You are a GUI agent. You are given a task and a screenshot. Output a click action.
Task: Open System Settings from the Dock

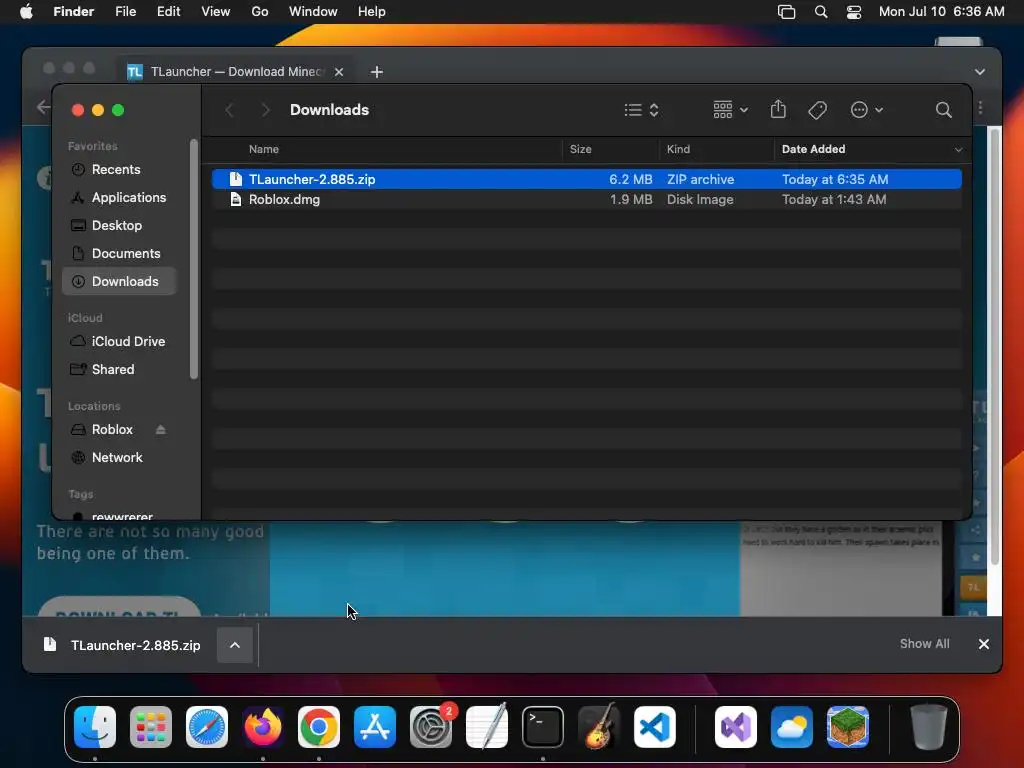coord(431,727)
